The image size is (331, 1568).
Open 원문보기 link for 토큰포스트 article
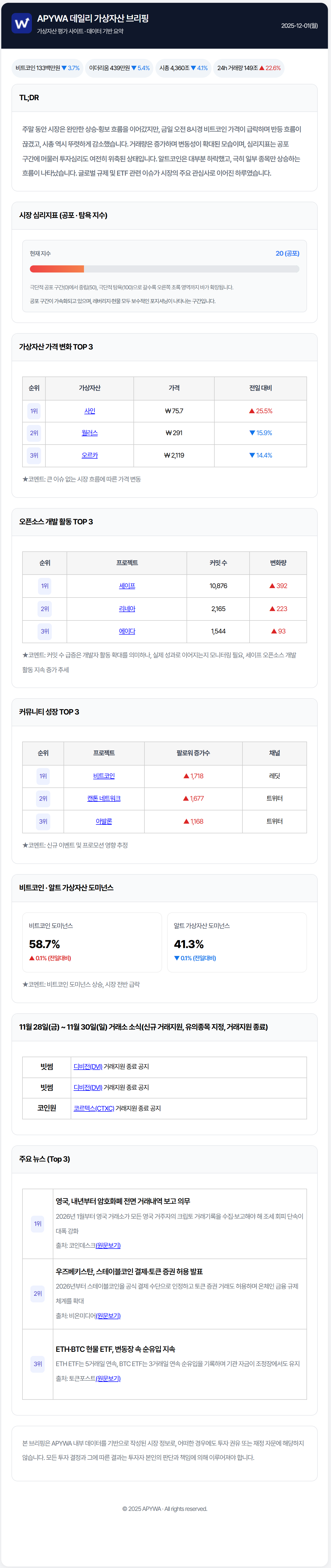(108, 1378)
